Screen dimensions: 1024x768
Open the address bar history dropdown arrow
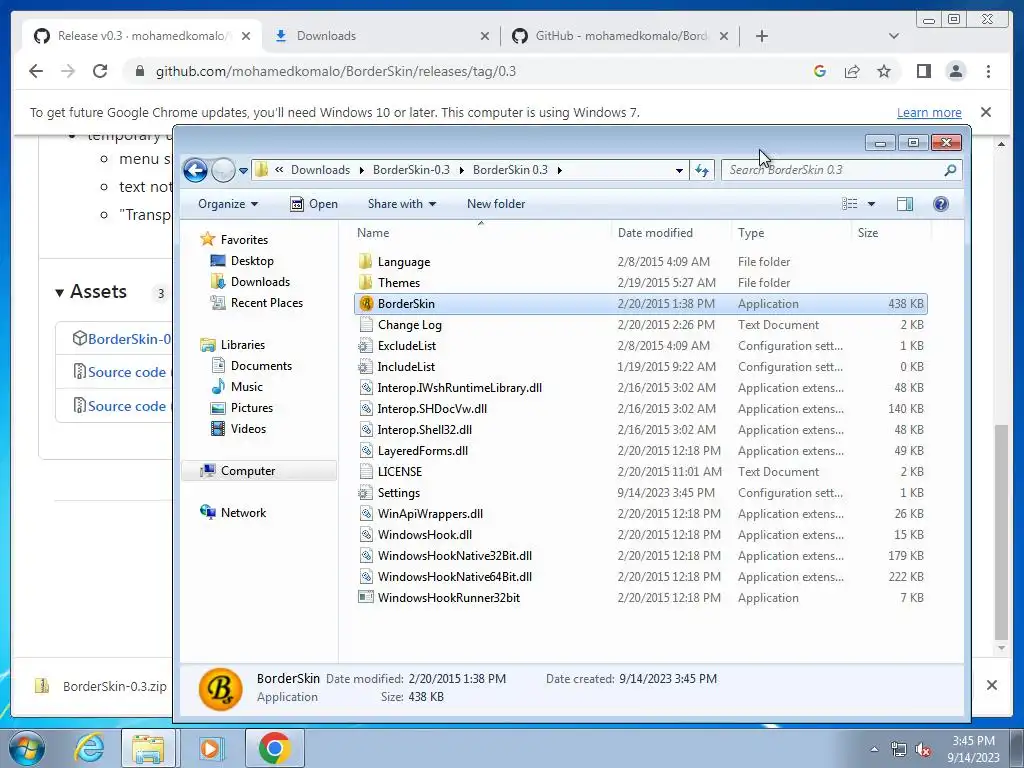coord(679,170)
